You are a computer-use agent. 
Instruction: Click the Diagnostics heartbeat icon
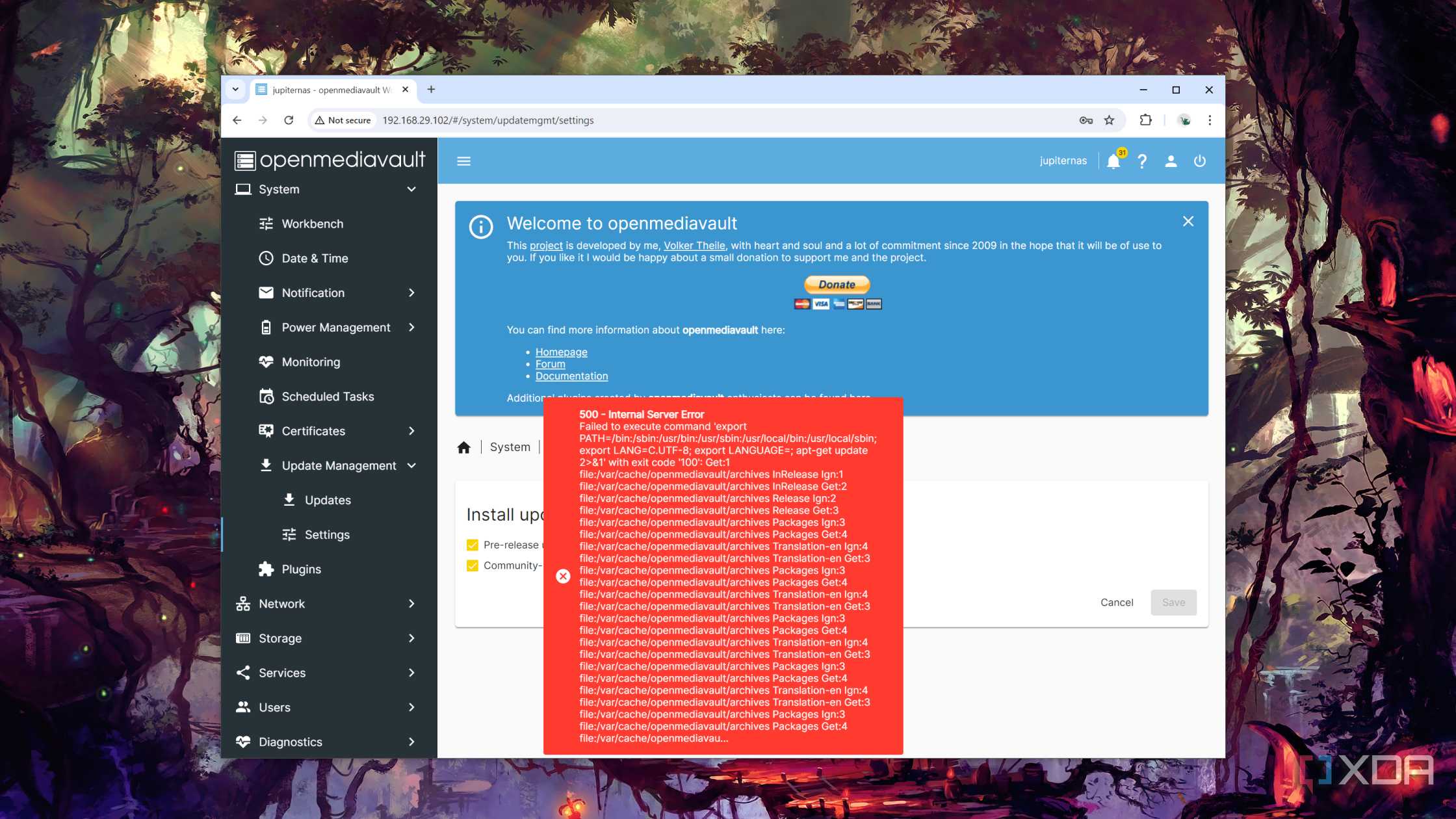(x=243, y=742)
